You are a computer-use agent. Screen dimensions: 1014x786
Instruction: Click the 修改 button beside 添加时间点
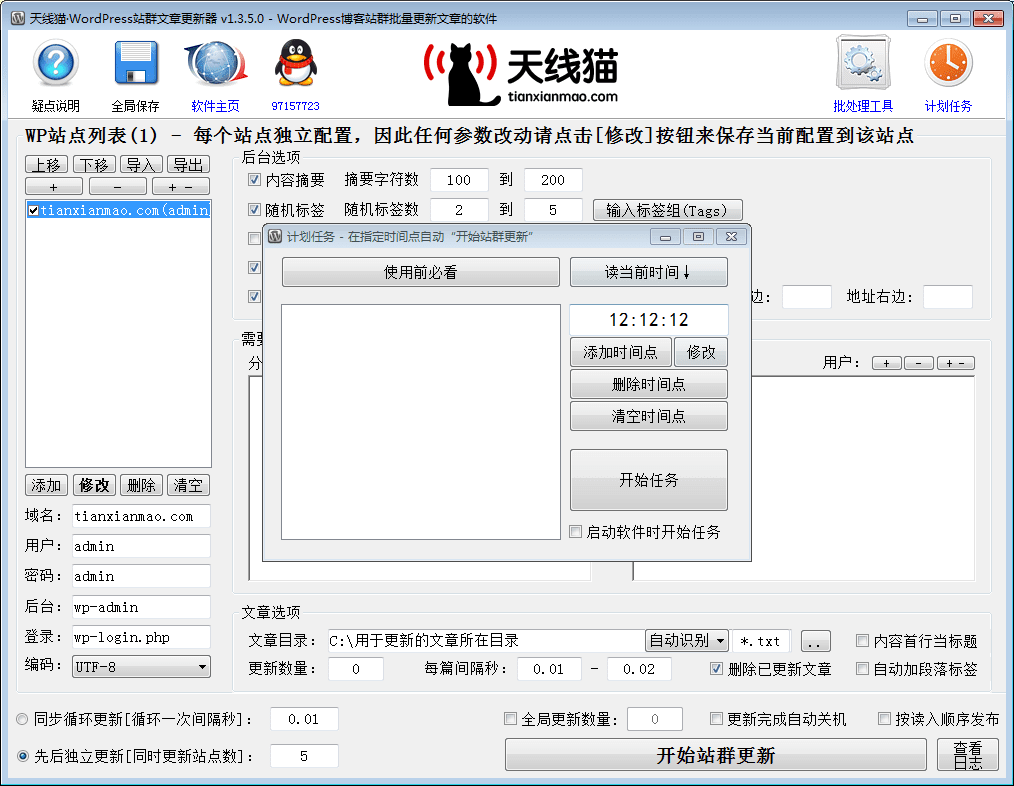click(701, 352)
